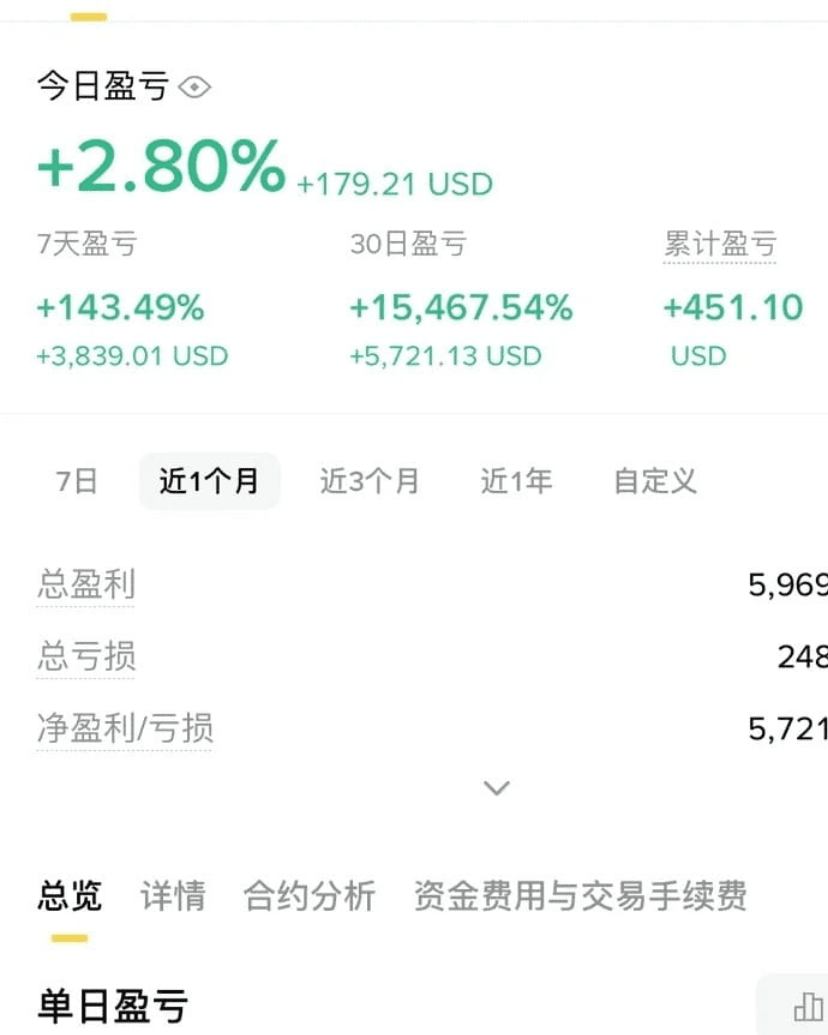Image resolution: width=828 pixels, height=1035 pixels.
Task: Tap the 总盈利 underlined label
Action: 86,584
